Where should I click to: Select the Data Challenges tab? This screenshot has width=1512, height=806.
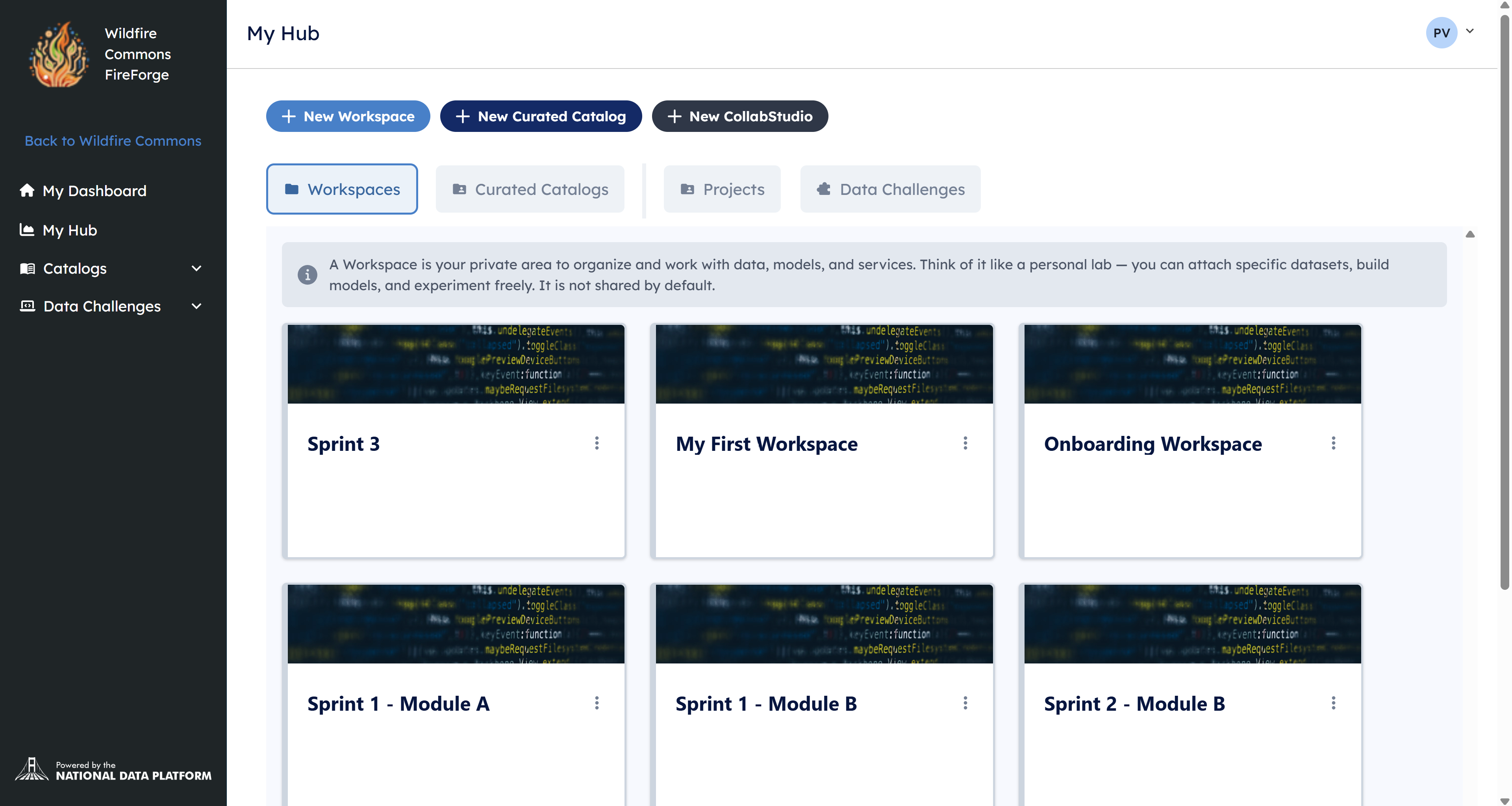tap(890, 189)
